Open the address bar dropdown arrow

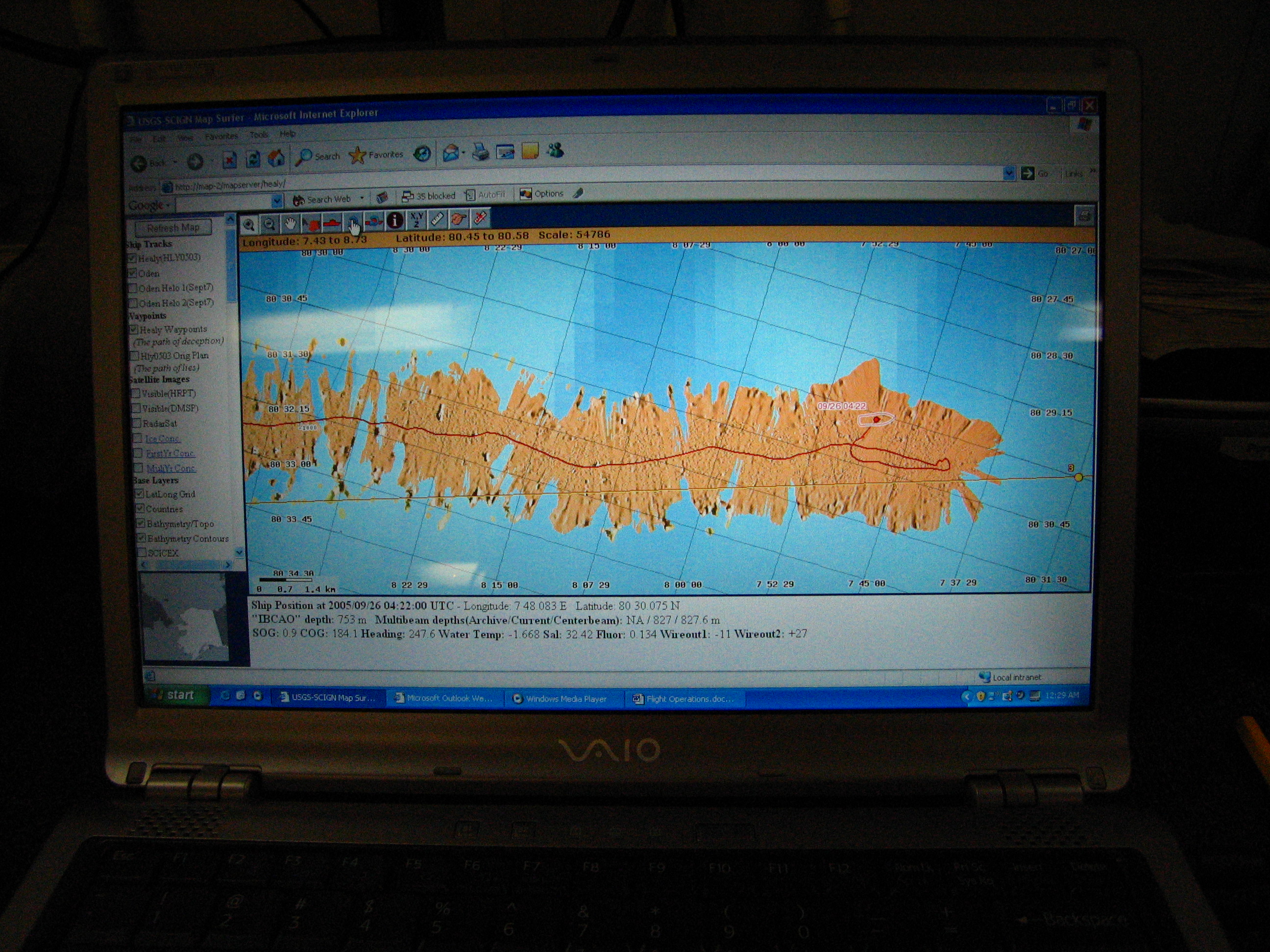pyautogui.click(x=1009, y=173)
